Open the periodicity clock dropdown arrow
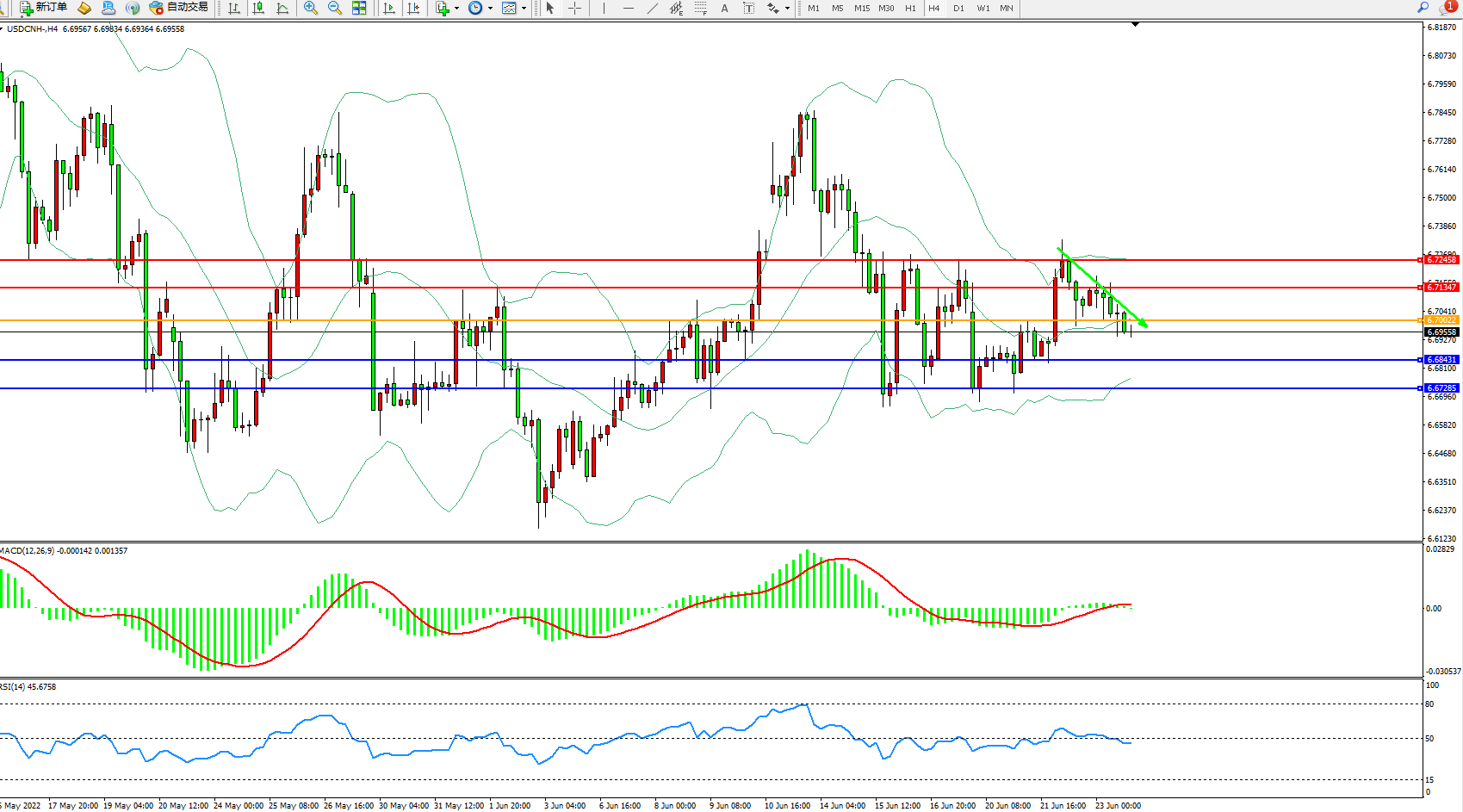Viewport: 1463px width, 812px height. tap(490, 8)
